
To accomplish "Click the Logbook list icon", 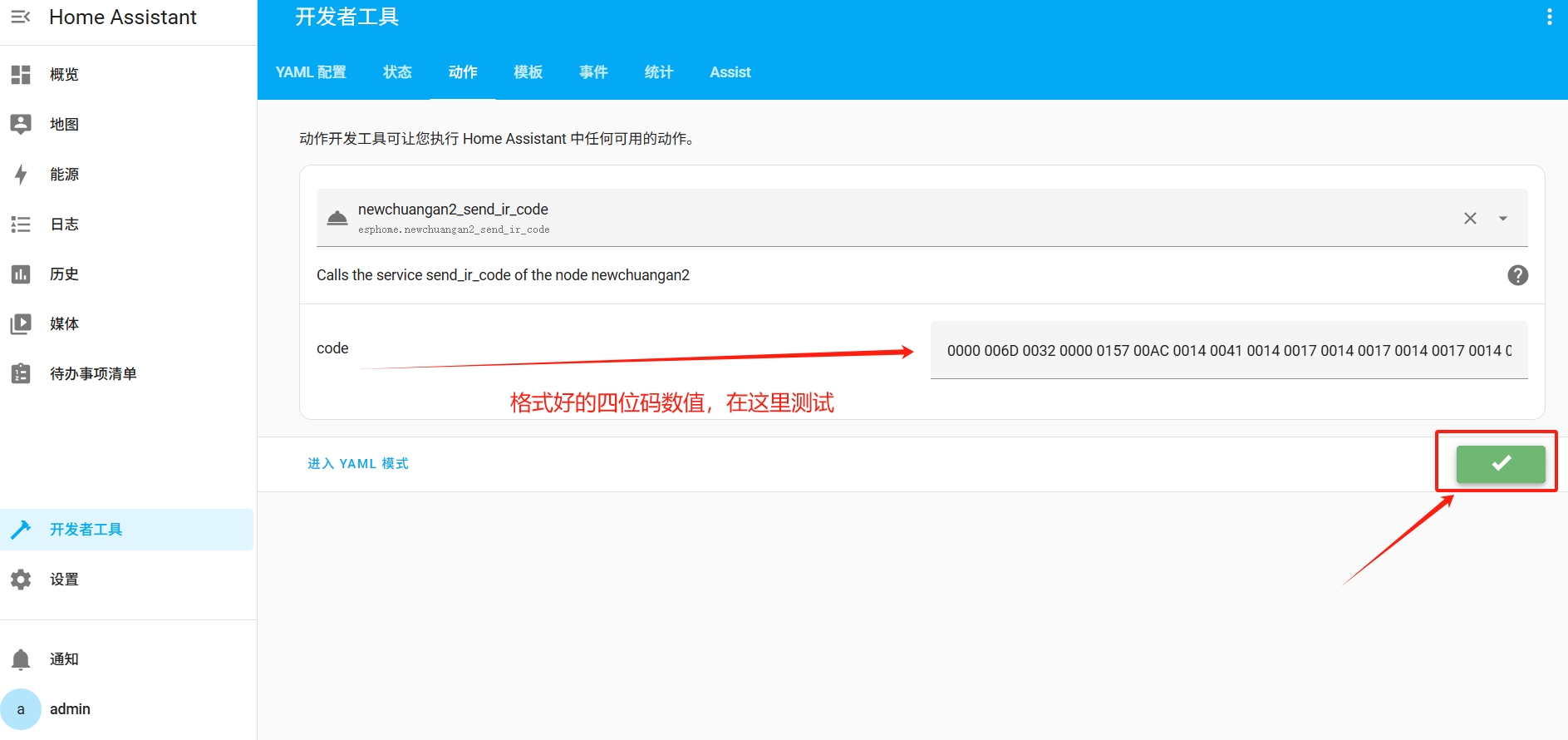I will [x=21, y=224].
